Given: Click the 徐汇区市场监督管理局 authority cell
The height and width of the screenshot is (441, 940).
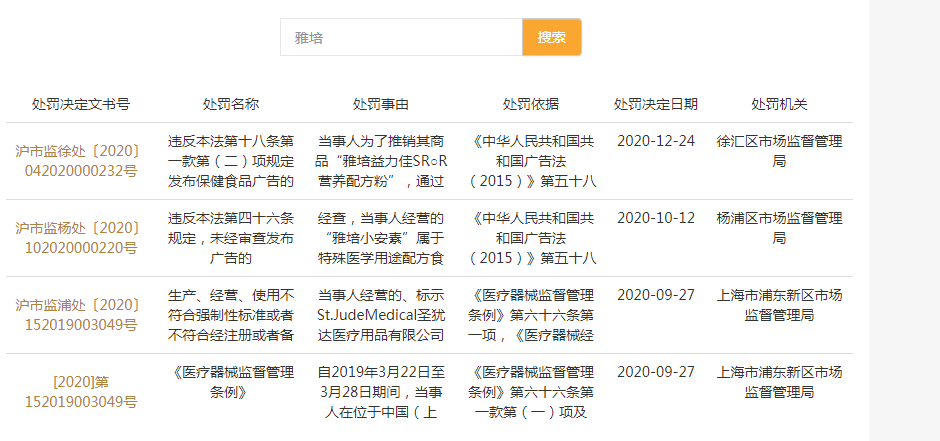Looking at the screenshot, I should coord(779,150).
